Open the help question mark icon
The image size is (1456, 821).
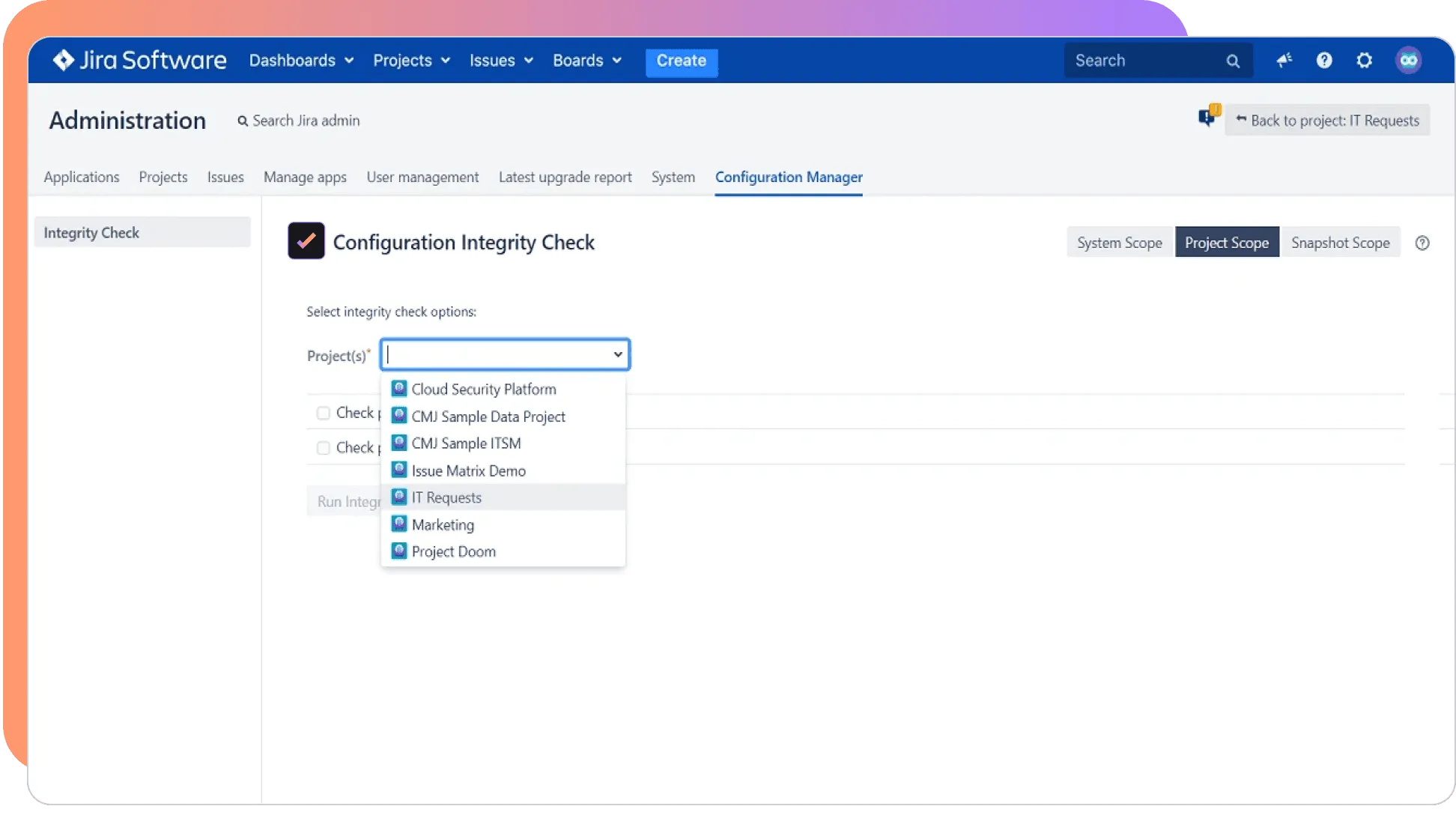[x=1324, y=60]
